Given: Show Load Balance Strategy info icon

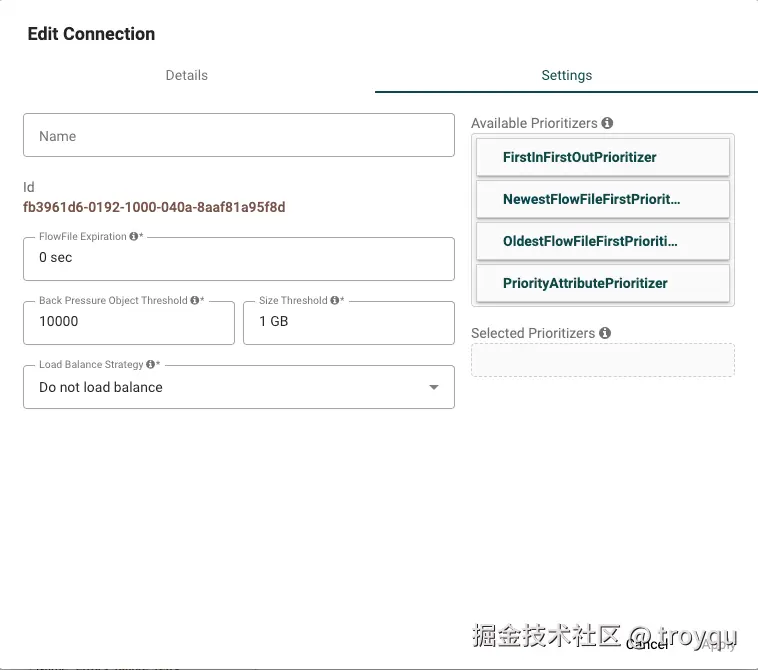Looking at the screenshot, I should [x=150, y=364].
